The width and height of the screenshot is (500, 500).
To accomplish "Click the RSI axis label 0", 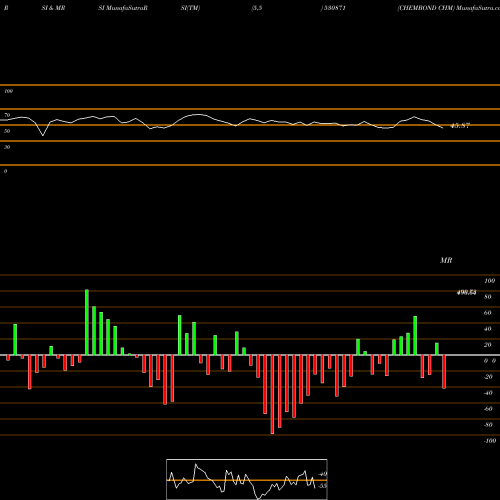I will coord(5,171).
